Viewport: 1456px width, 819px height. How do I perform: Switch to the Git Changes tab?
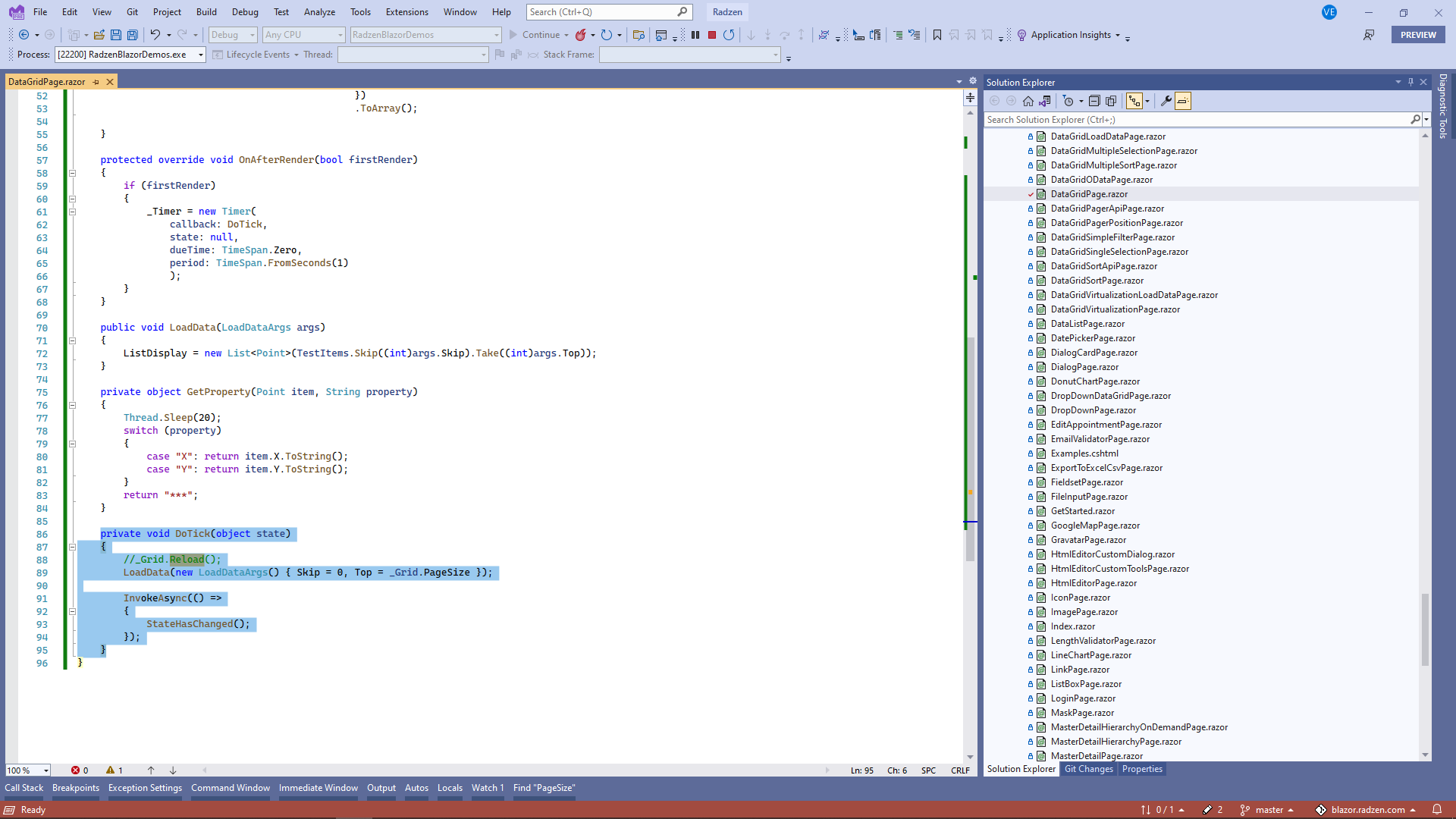click(1087, 769)
